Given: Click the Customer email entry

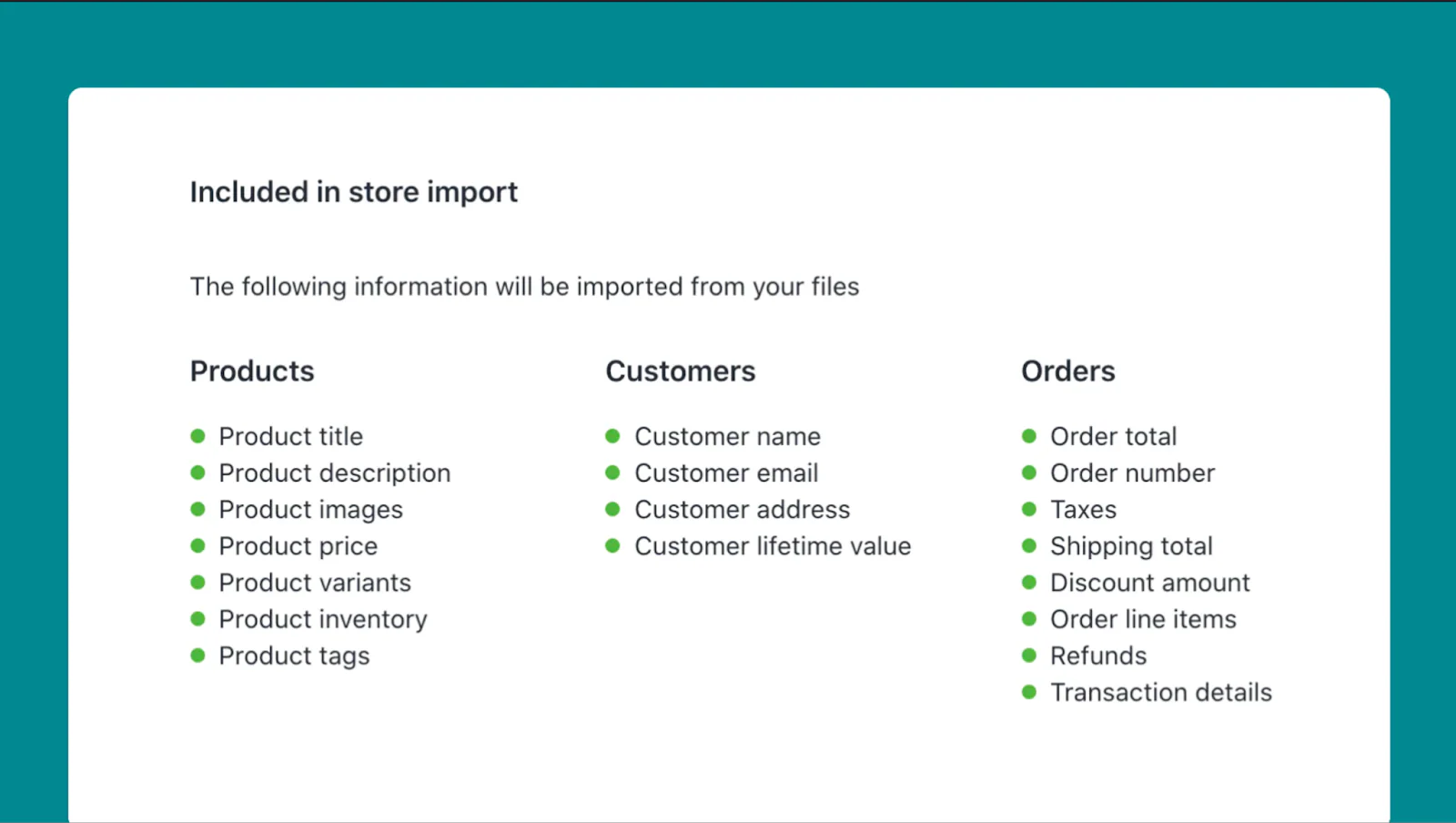Looking at the screenshot, I should pos(725,472).
